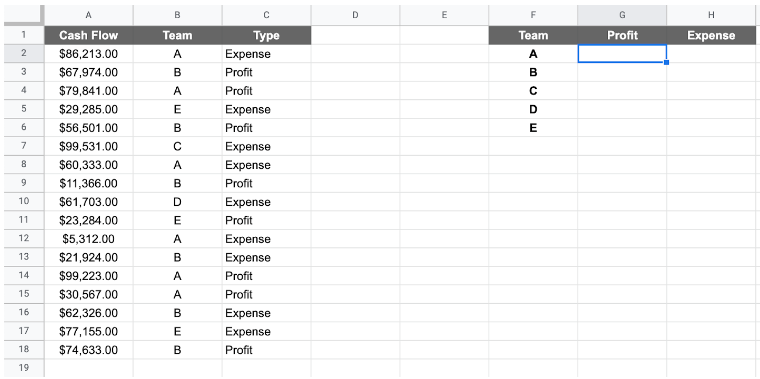
Task: Click the Profit header in column G
Action: point(622,35)
